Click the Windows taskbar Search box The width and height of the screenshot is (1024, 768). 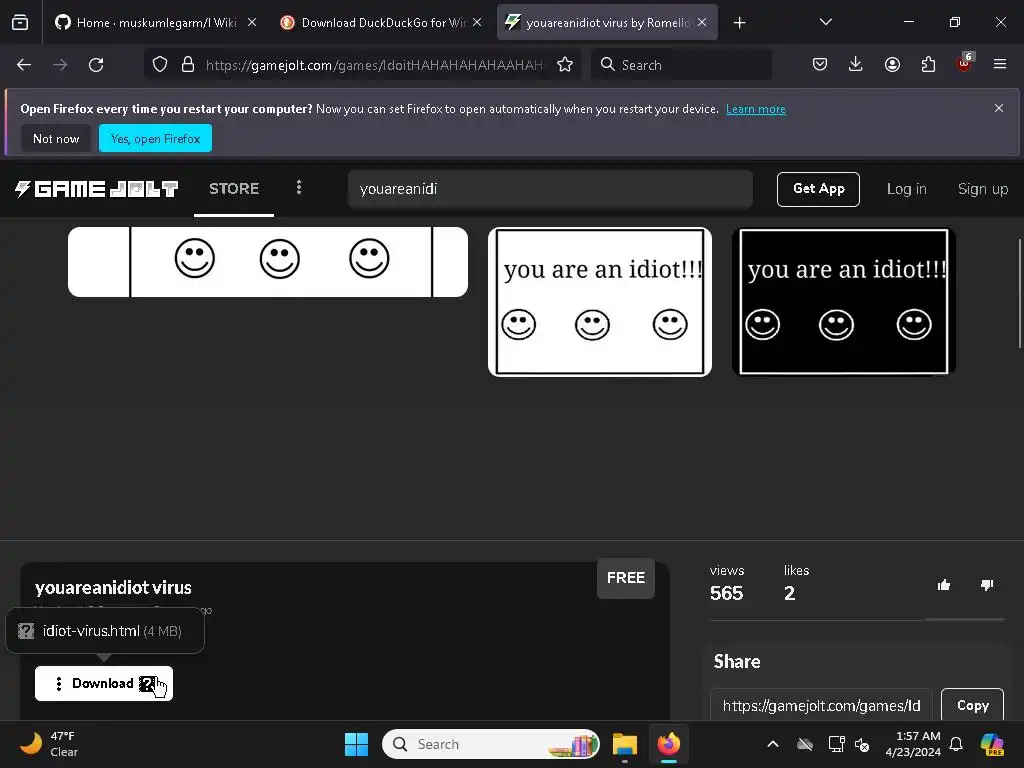tap(490, 744)
